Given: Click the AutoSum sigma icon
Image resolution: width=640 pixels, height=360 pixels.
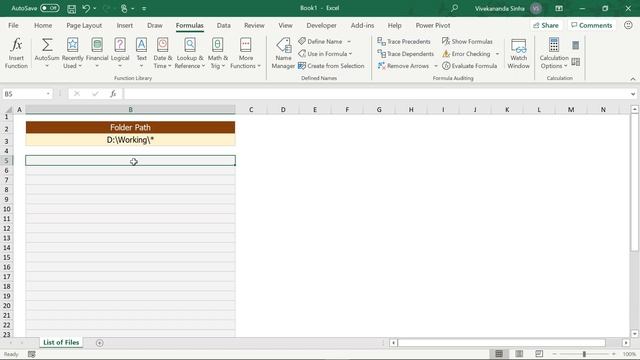Looking at the screenshot, I should 47,44.
